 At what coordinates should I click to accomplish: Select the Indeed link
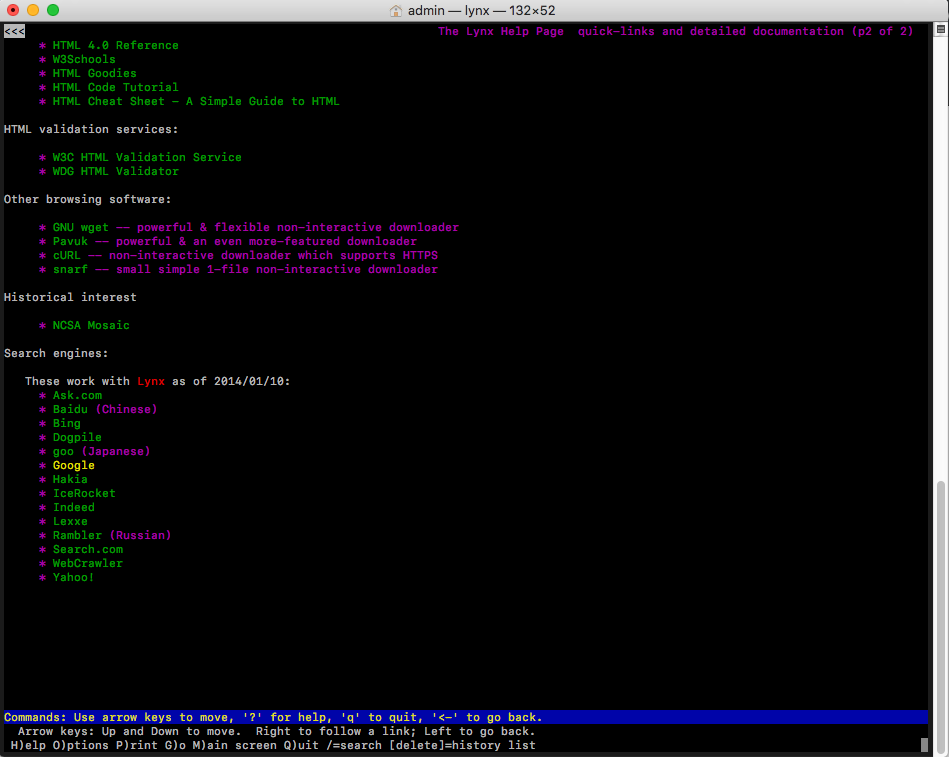click(74, 507)
